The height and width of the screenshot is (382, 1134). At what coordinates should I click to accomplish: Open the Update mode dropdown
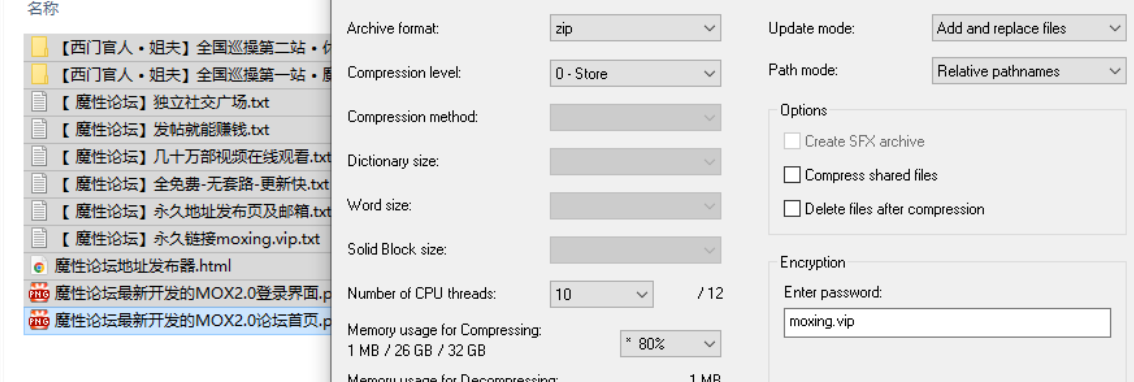point(1028,29)
